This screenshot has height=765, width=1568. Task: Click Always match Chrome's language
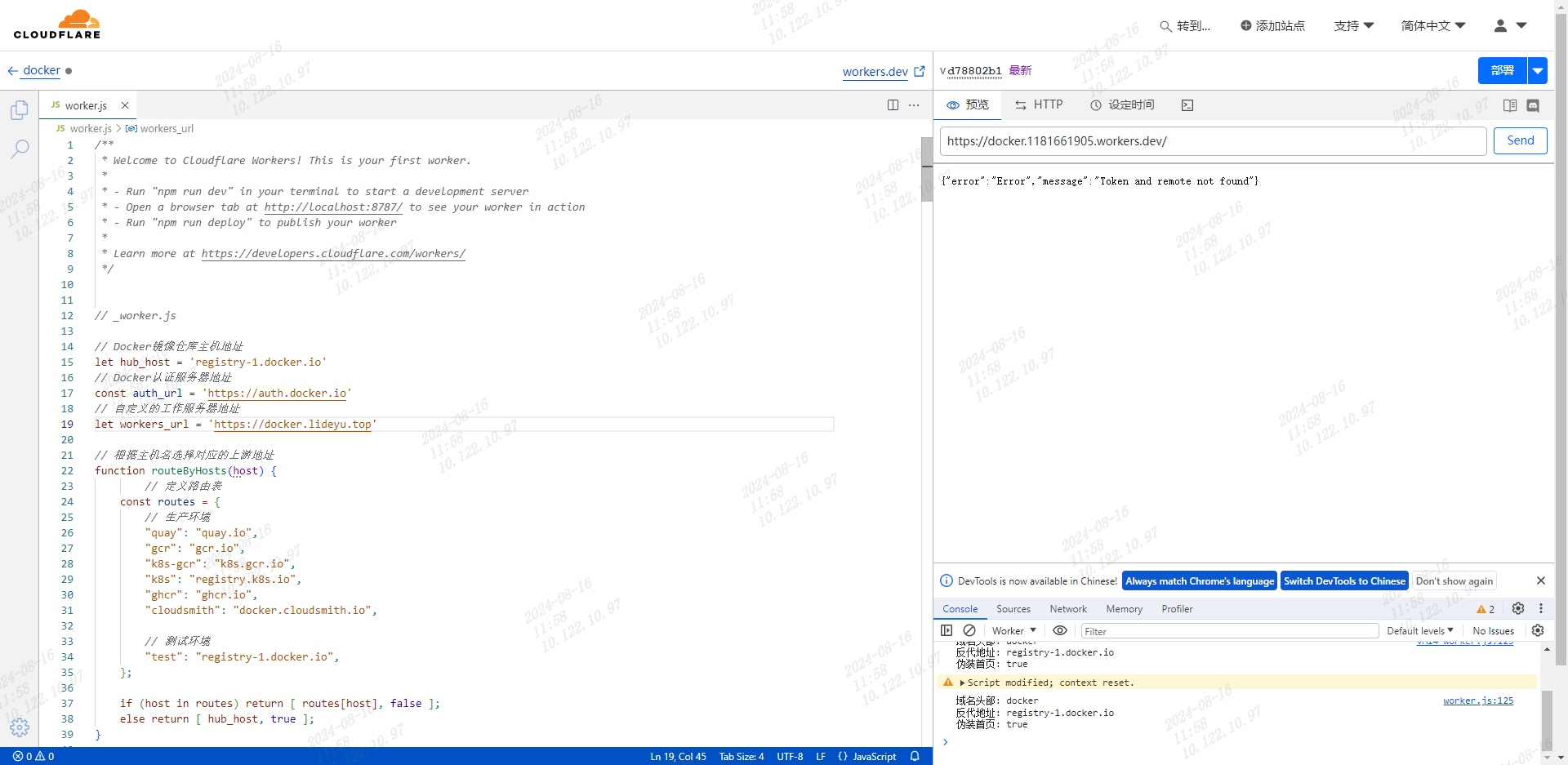[1200, 580]
